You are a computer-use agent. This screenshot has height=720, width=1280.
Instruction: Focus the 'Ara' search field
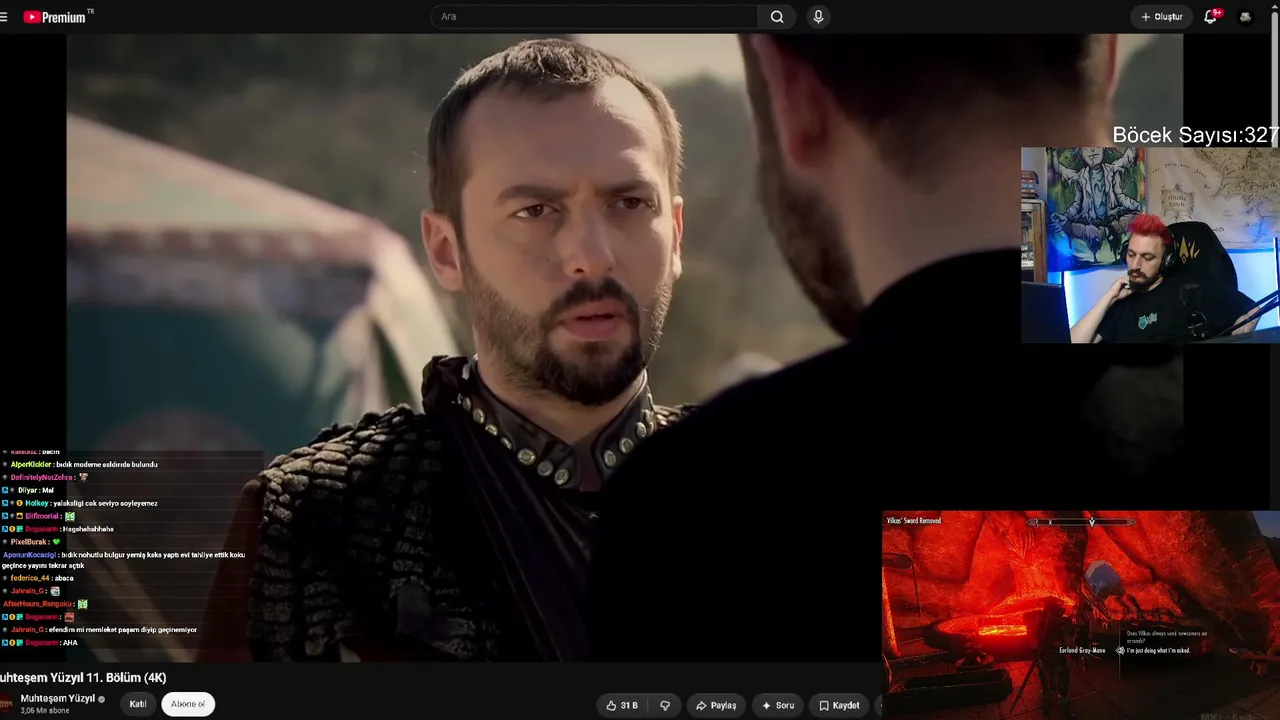pyautogui.click(x=594, y=17)
